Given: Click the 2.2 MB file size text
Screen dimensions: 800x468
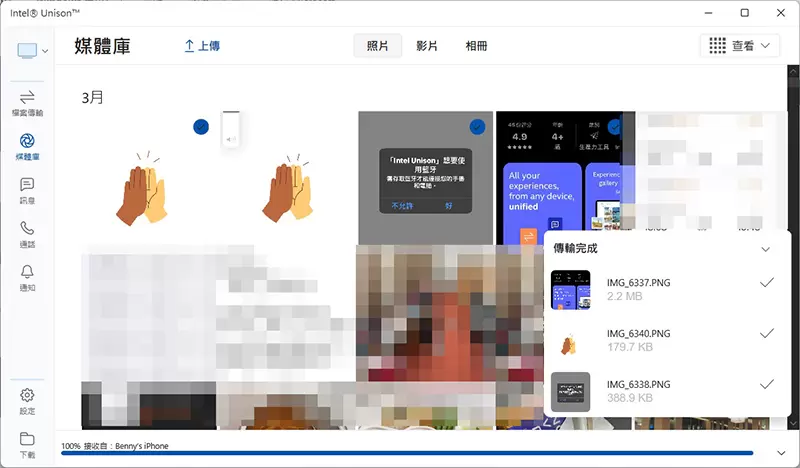Looking at the screenshot, I should pos(624,297).
